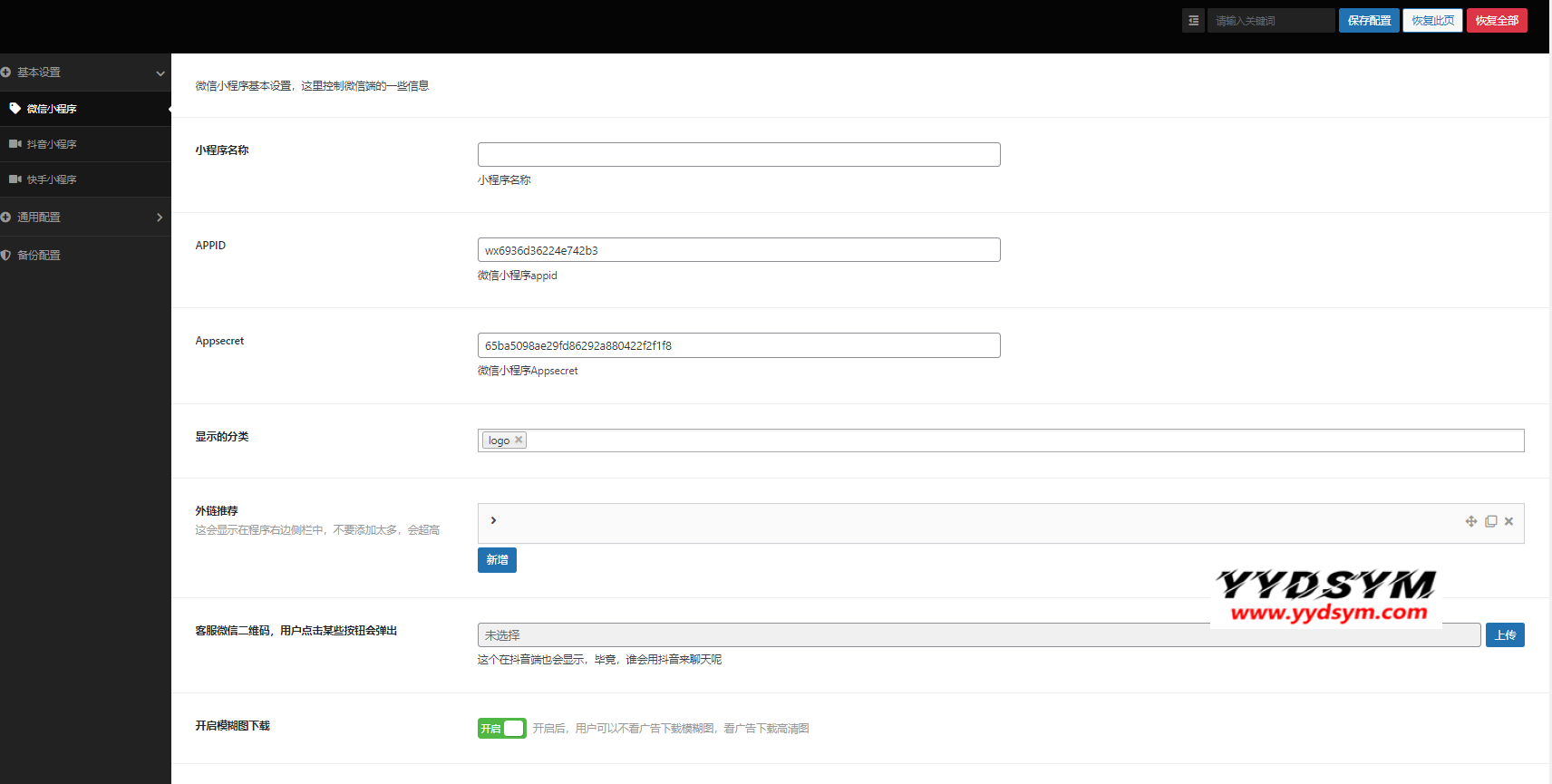Screen dimensions: 1552x784
Task: Click the 保存配置 button
Action: pyautogui.click(x=1368, y=20)
